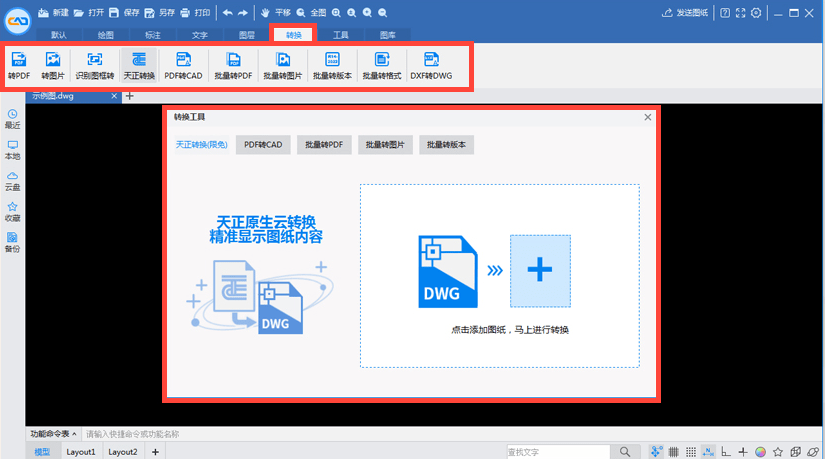Viewport: 825px width, 459px height.
Task: Select the 转换 ribbon tab
Action: [x=294, y=35]
